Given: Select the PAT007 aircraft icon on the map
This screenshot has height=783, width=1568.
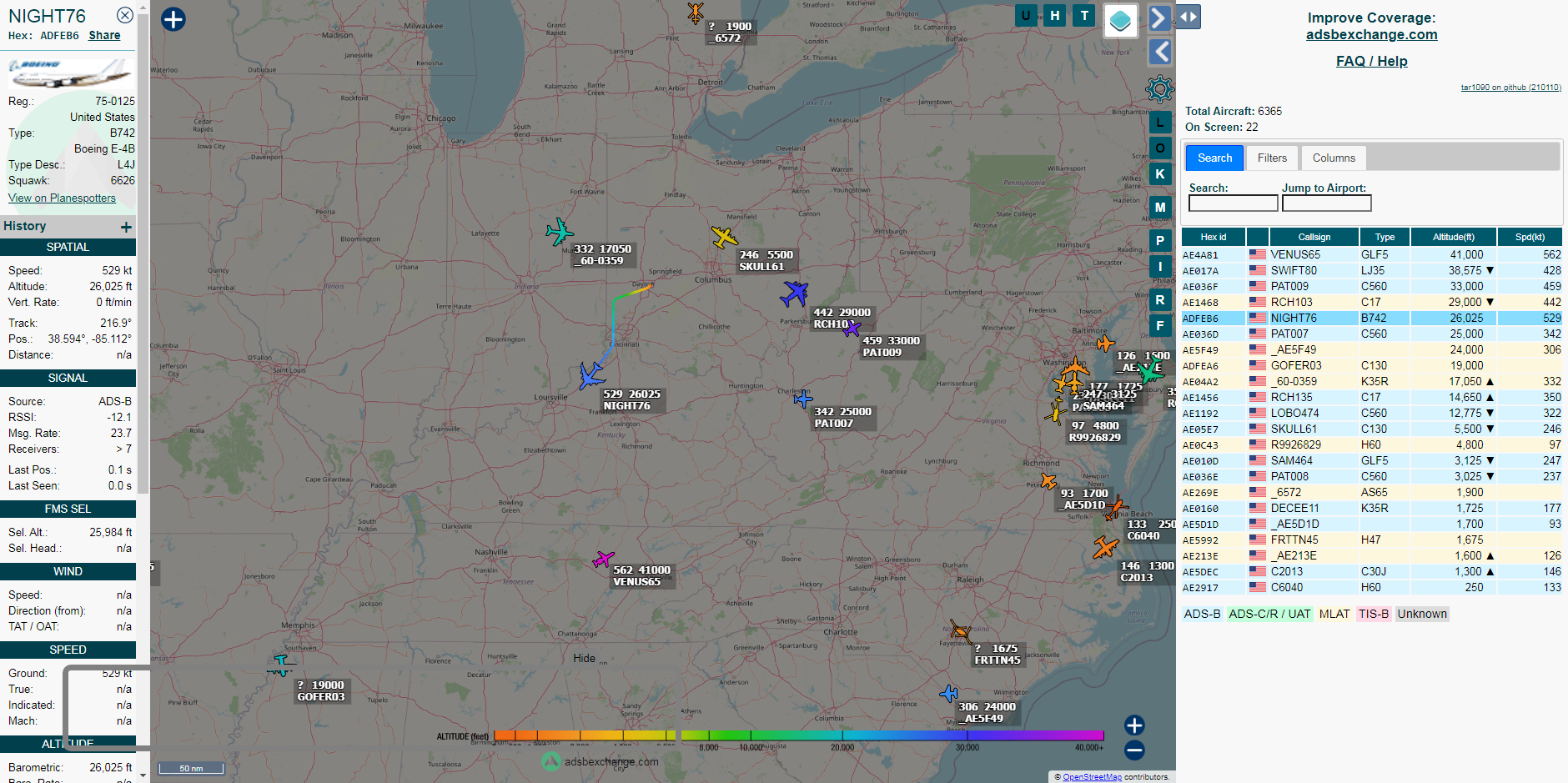Looking at the screenshot, I should (802, 399).
